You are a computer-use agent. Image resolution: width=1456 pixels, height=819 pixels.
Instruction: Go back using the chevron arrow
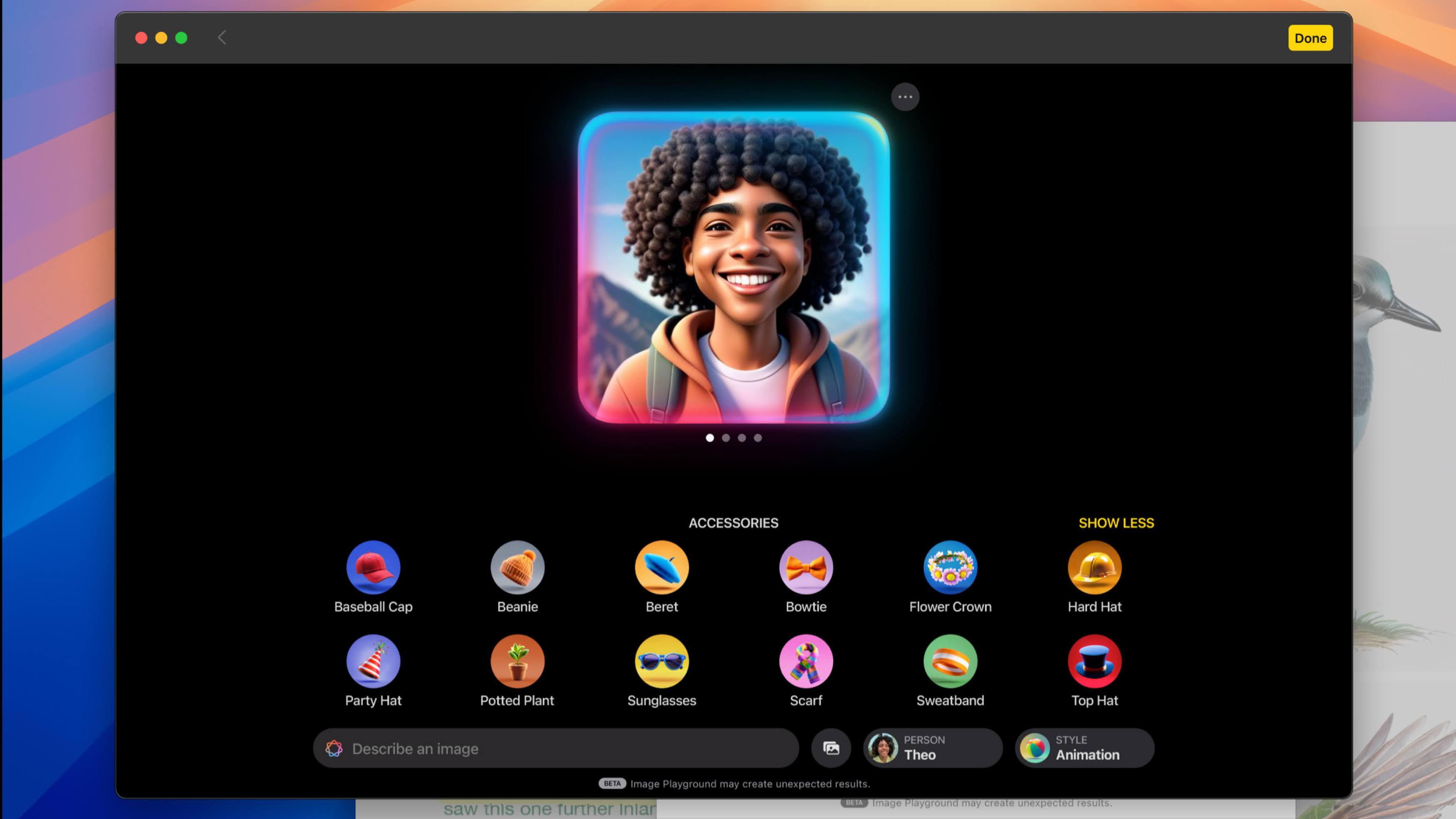[x=222, y=38]
